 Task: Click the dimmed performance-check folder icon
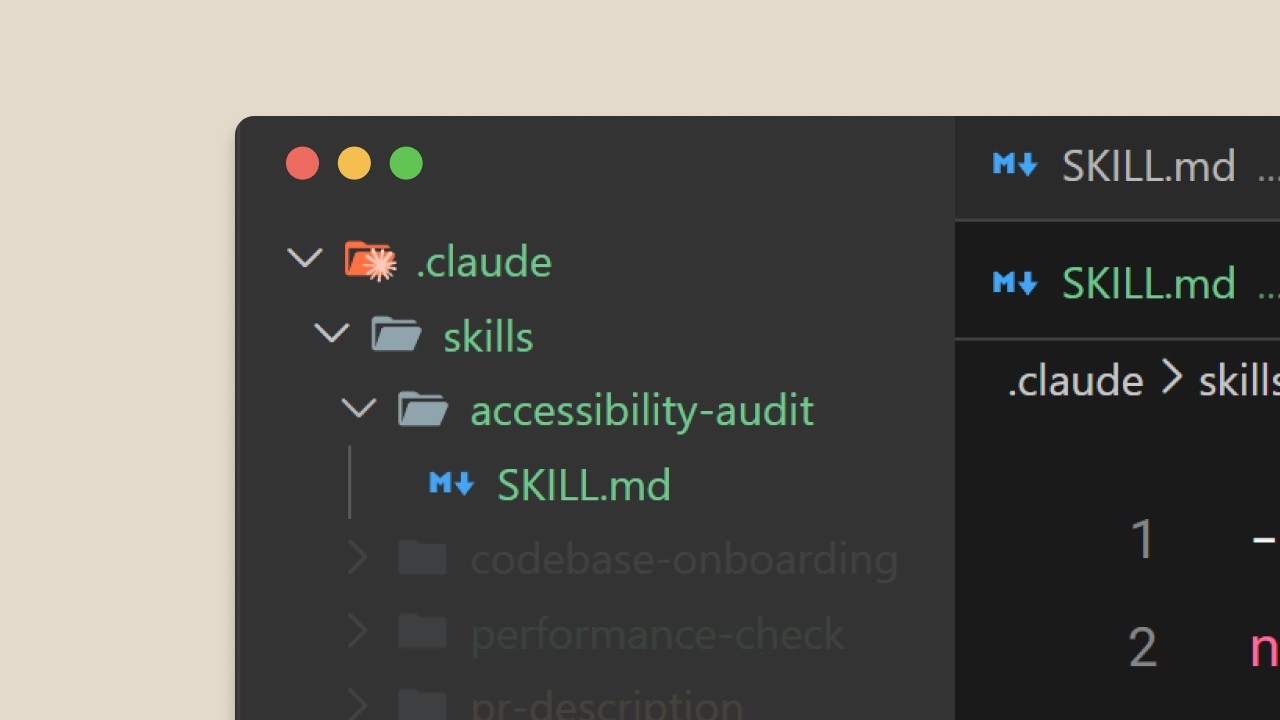click(x=423, y=632)
